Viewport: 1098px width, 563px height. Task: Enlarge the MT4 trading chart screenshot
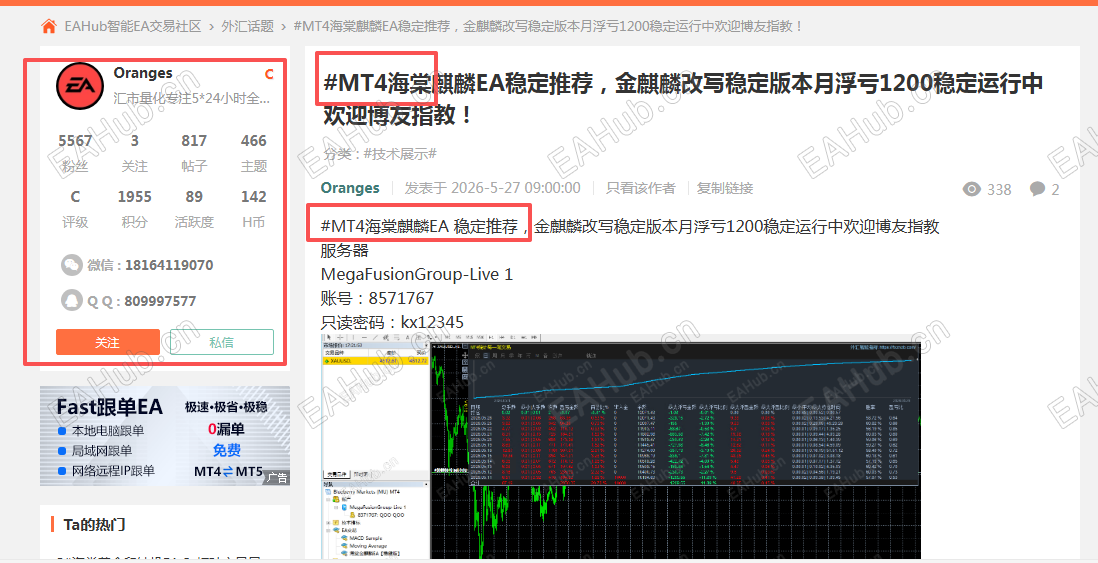[x=620, y=446]
